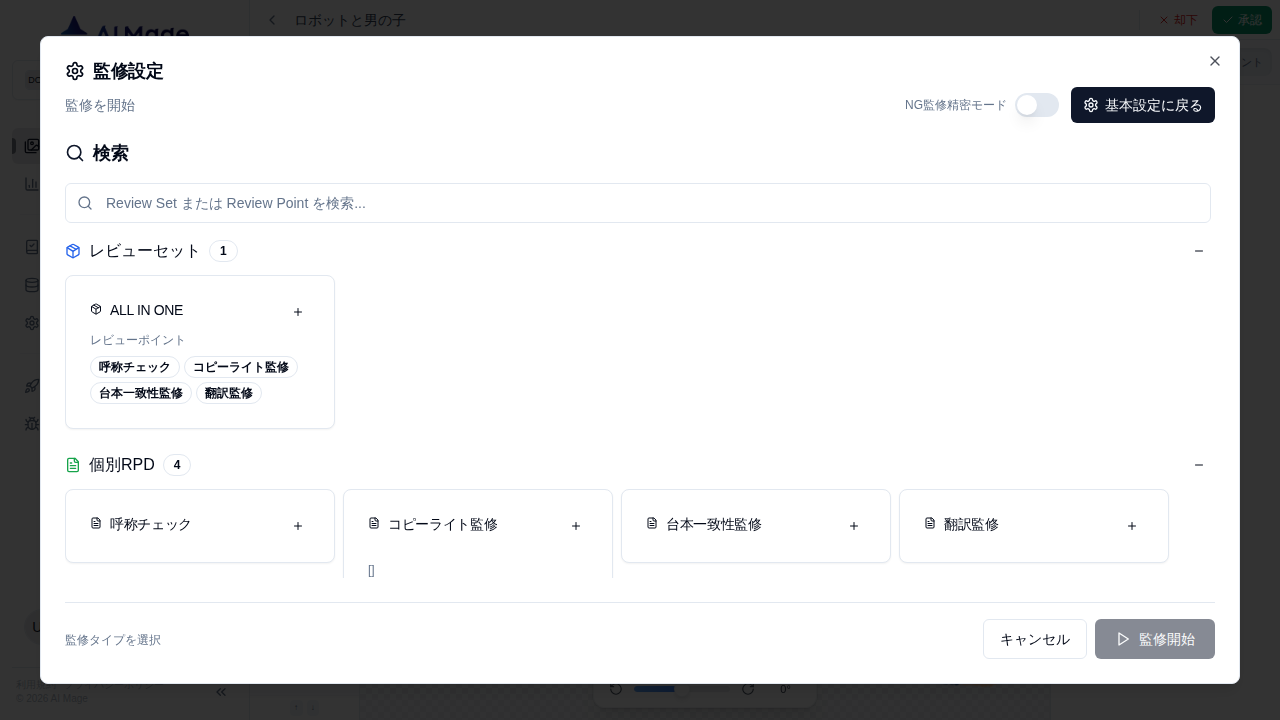The width and height of the screenshot is (1280, 720).
Task: Click the gear icon beside 監修設定 title
Action: [x=75, y=71]
